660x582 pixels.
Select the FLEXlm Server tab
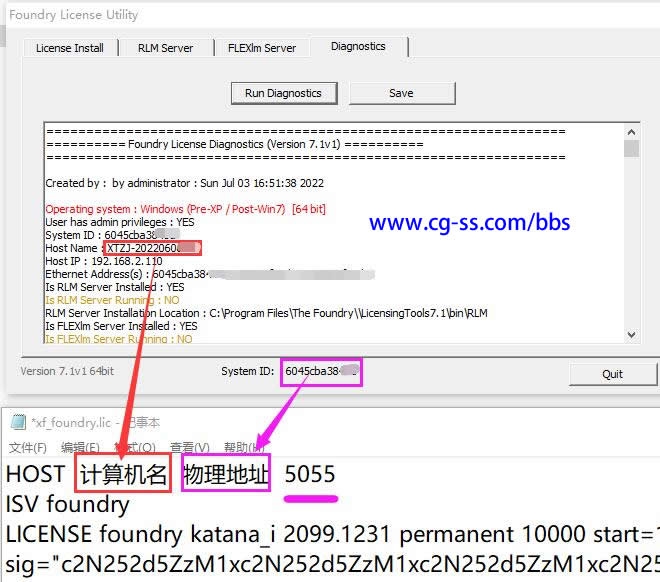pos(262,48)
